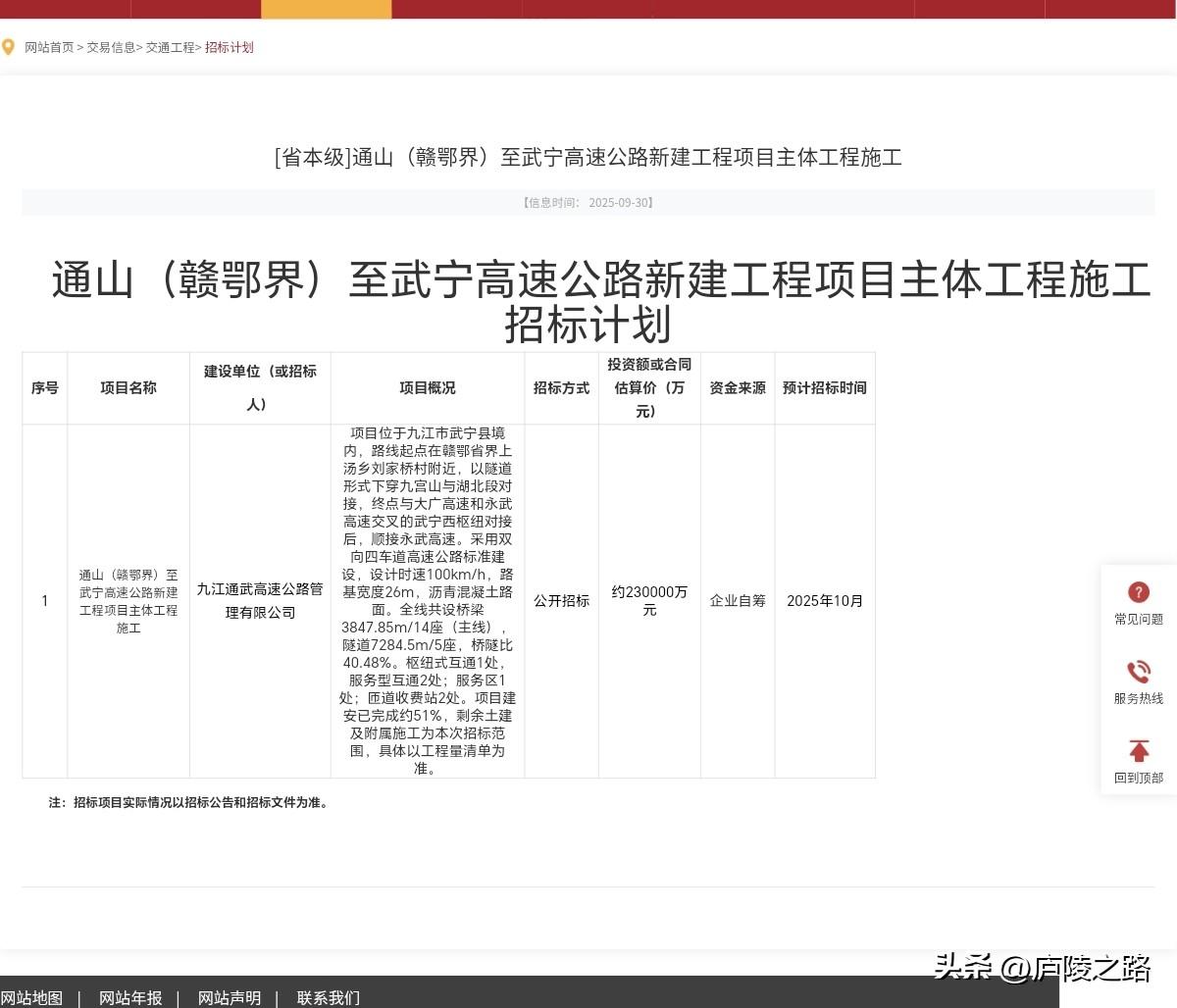
Task: Click the 服务热线 label in side panel
Action: pyautogui.click(x=1139, y=699)
